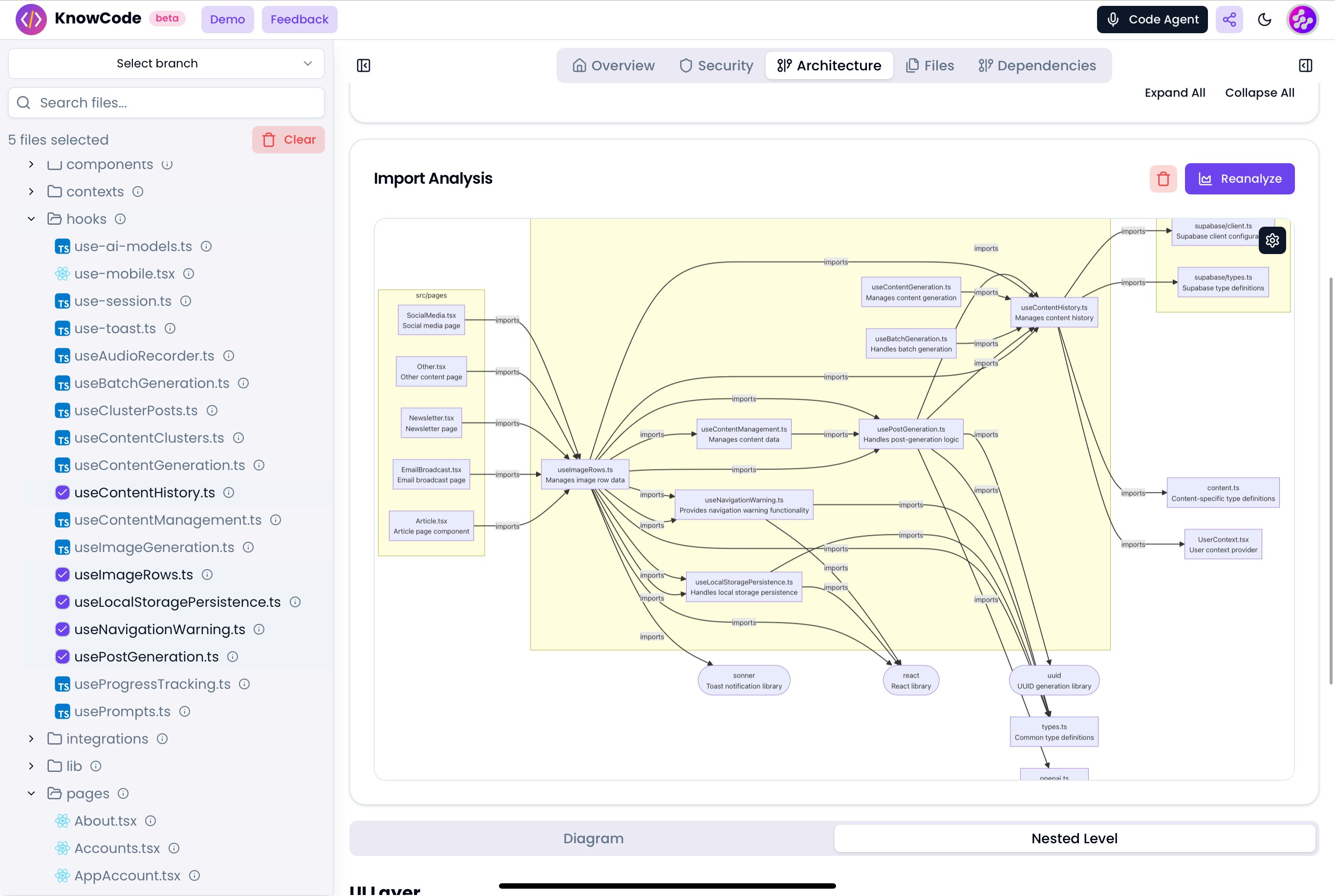The image size is (1335, 896).
Task: Show info for use-toast.ts
Action: pyautogui.click(x=170, y=329)
